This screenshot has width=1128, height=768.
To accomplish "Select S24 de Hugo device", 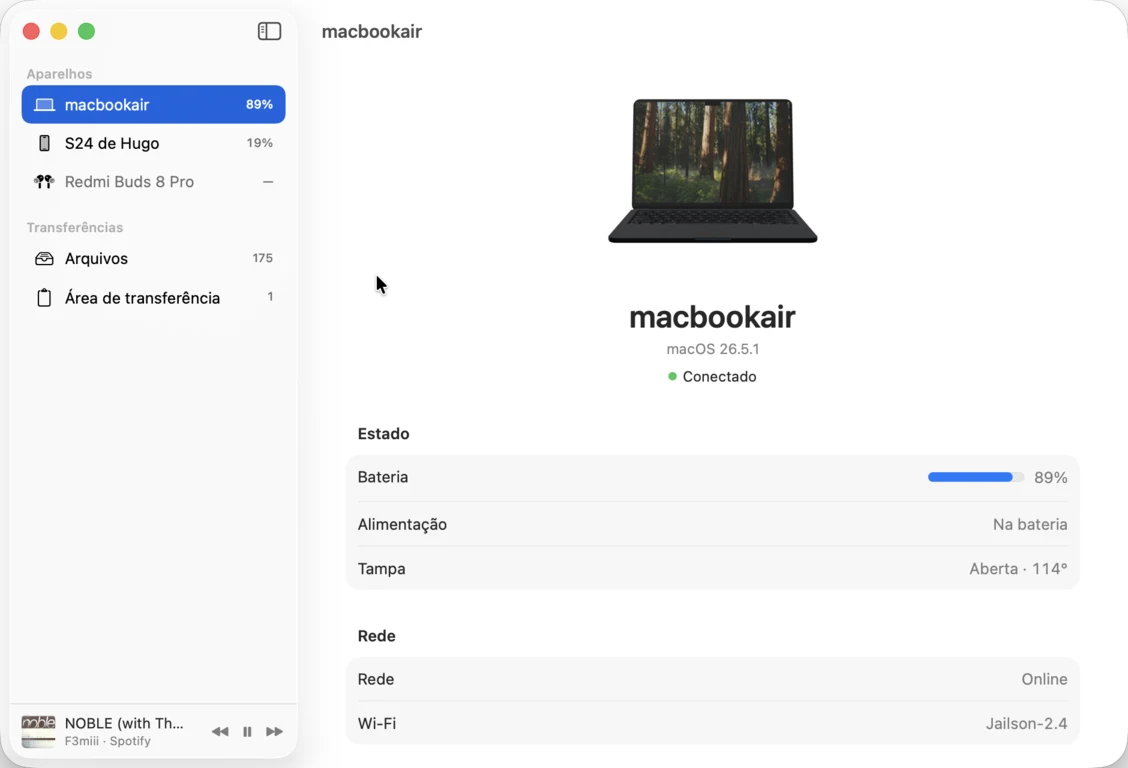I will [x=153, y=143].
